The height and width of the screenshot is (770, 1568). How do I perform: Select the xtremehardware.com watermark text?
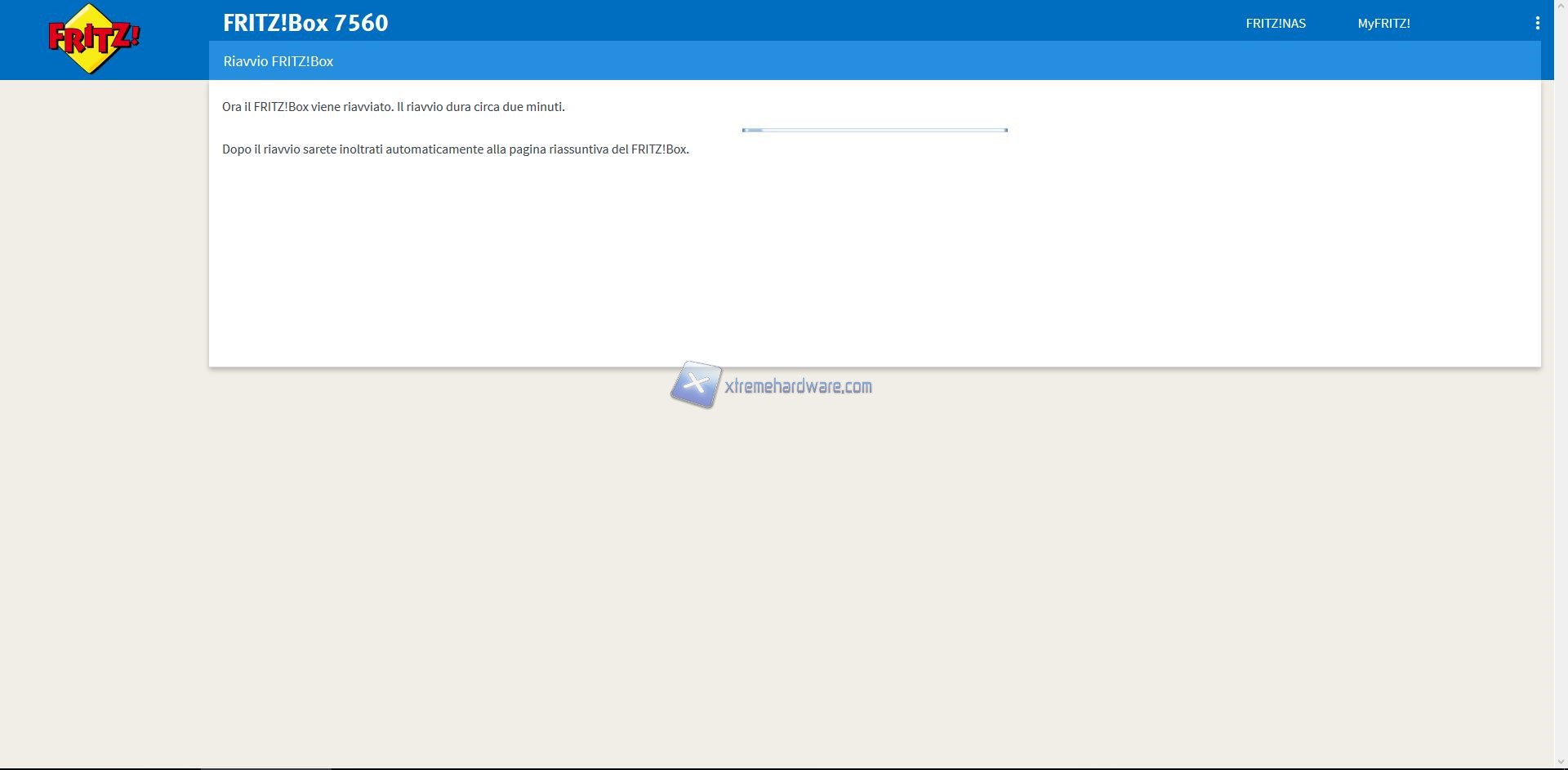(798, 386)
